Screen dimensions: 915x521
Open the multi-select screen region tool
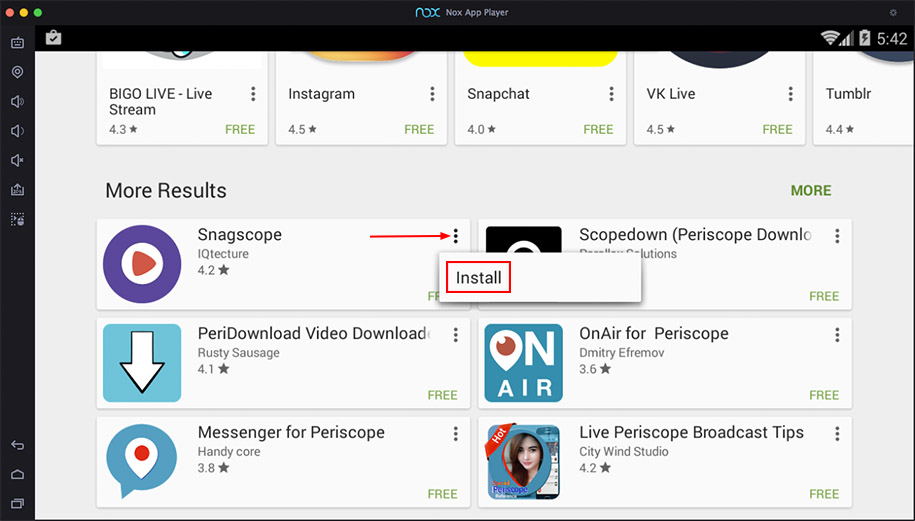click(x=17, y=219)
